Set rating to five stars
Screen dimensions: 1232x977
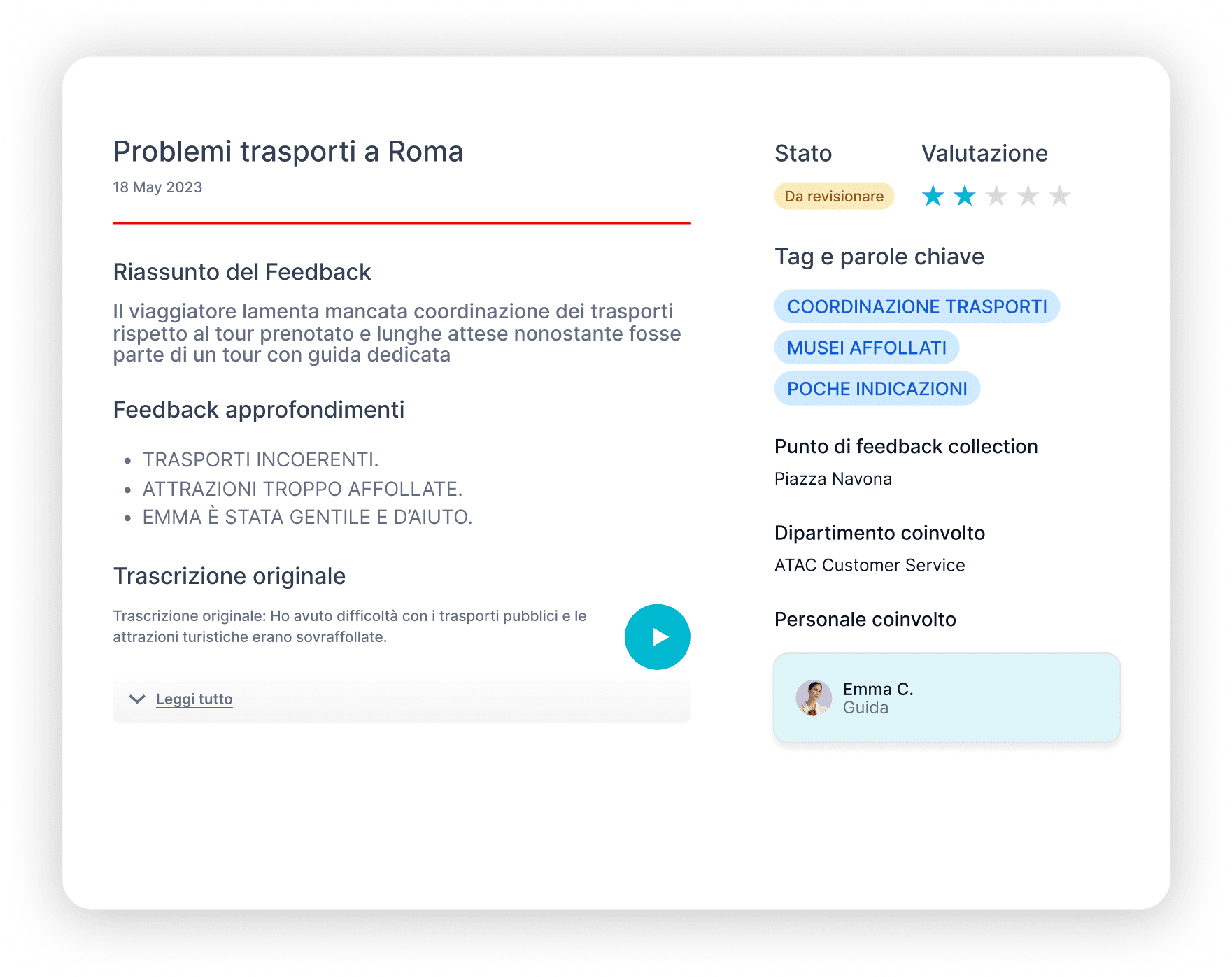1060,196
